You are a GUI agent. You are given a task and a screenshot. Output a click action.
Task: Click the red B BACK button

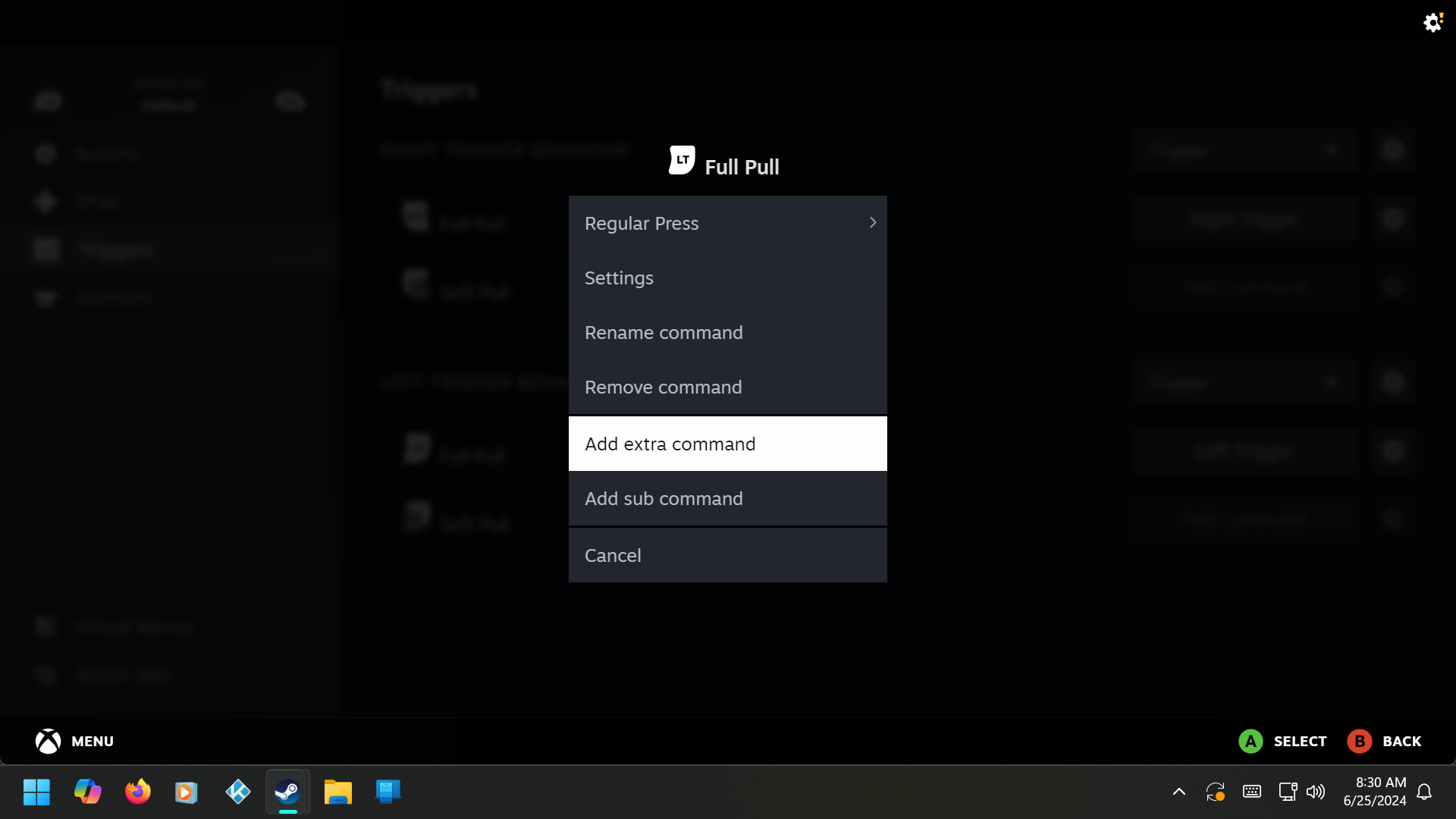(1359, 741)
